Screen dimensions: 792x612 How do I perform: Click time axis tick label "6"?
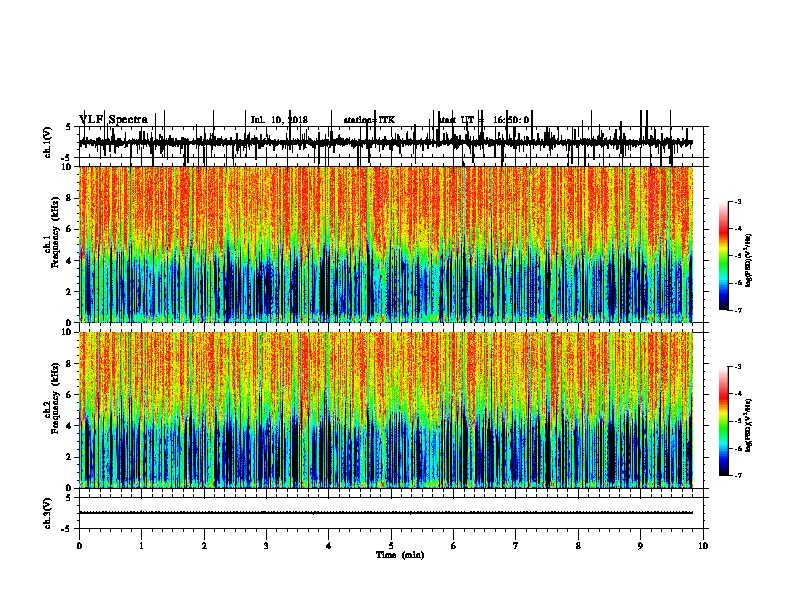(454, 546)
